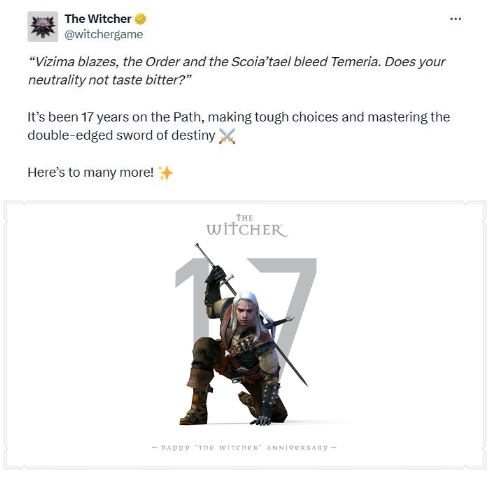This screenshot has height=477, width=493.
Task: Click The Witcher wolf medallion avatar
Action: 43,27
